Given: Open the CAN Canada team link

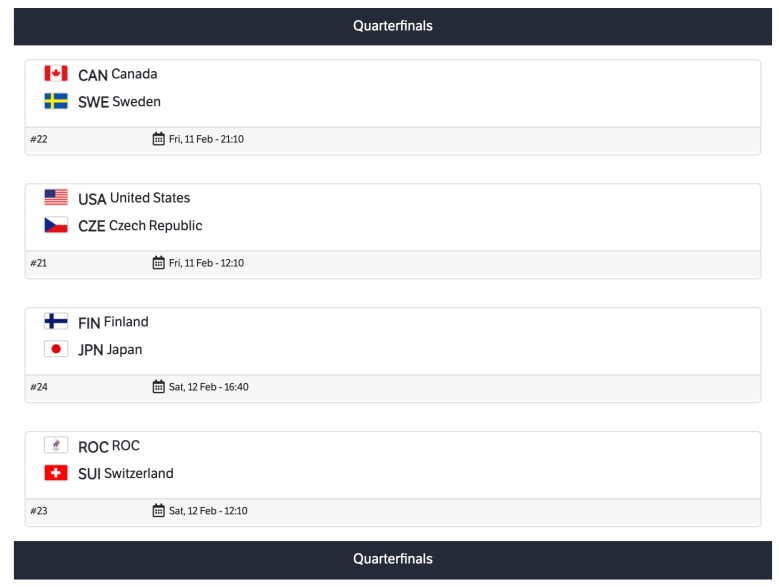Looking at the screenshot, I should click(117, 75).
